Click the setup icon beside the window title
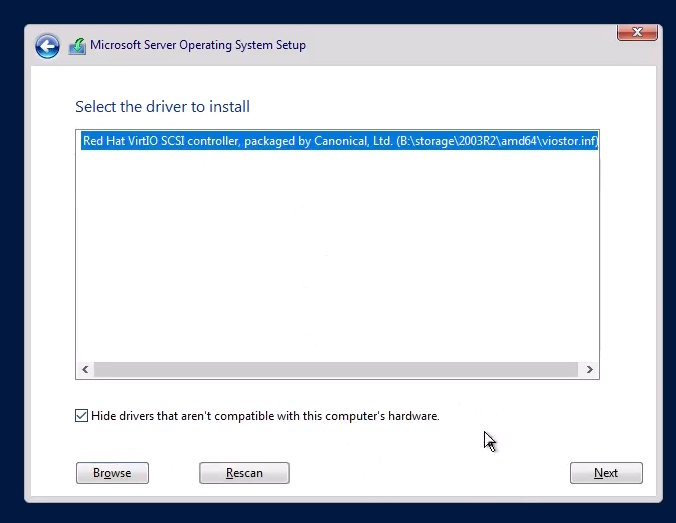 coord(78,46)
